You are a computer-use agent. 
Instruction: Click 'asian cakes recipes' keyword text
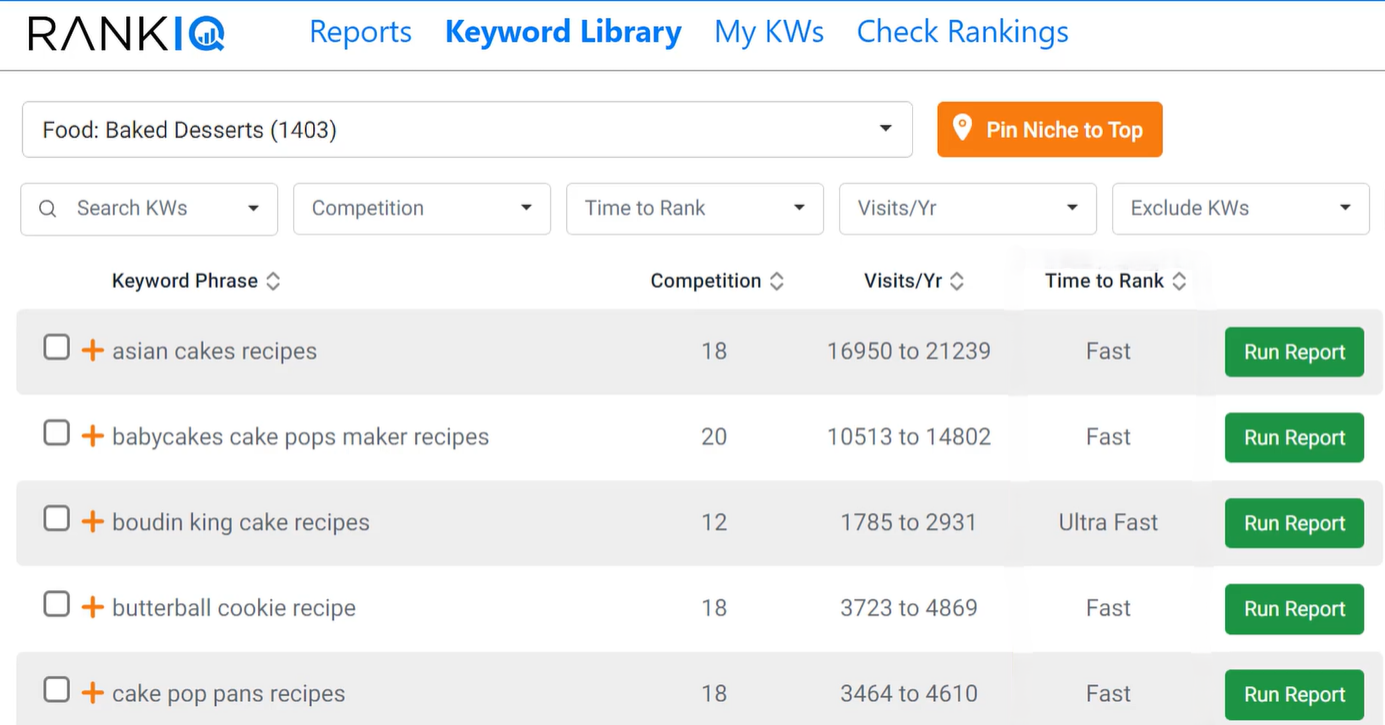pos(214,351)
